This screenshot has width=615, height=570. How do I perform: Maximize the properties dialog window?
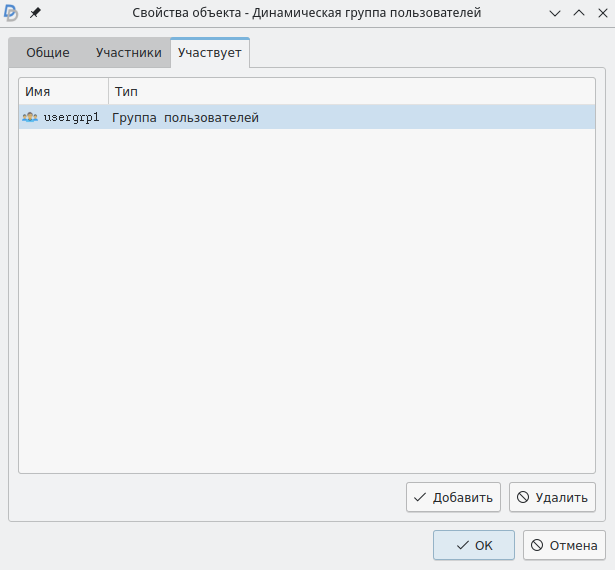[x=578, y=13]
